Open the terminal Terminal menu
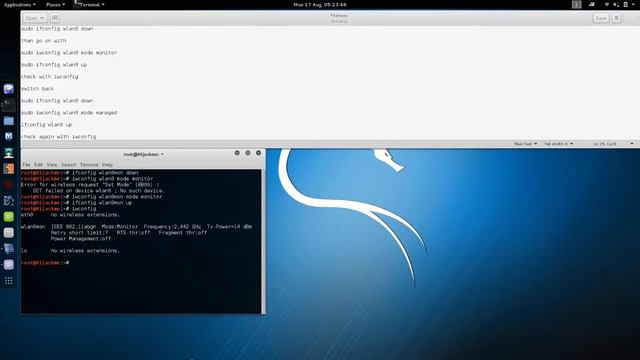The width and height of the screenshot is (640, 360). 89,164
